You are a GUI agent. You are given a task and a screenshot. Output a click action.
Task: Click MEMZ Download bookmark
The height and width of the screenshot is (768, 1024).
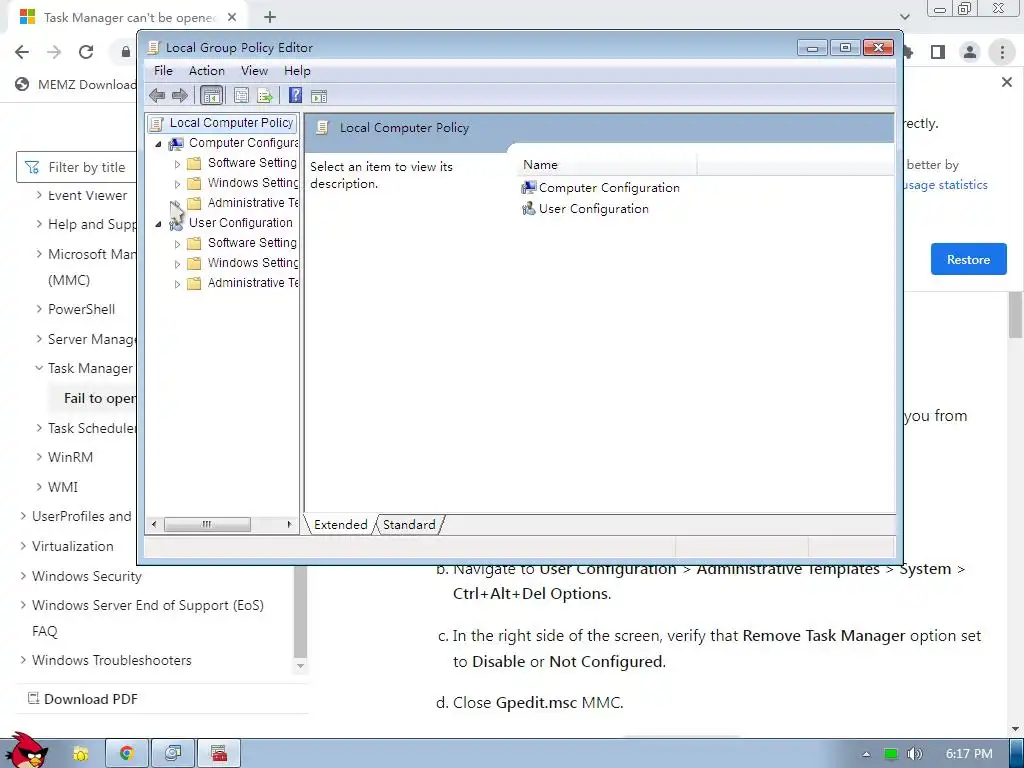coord(76,84)
